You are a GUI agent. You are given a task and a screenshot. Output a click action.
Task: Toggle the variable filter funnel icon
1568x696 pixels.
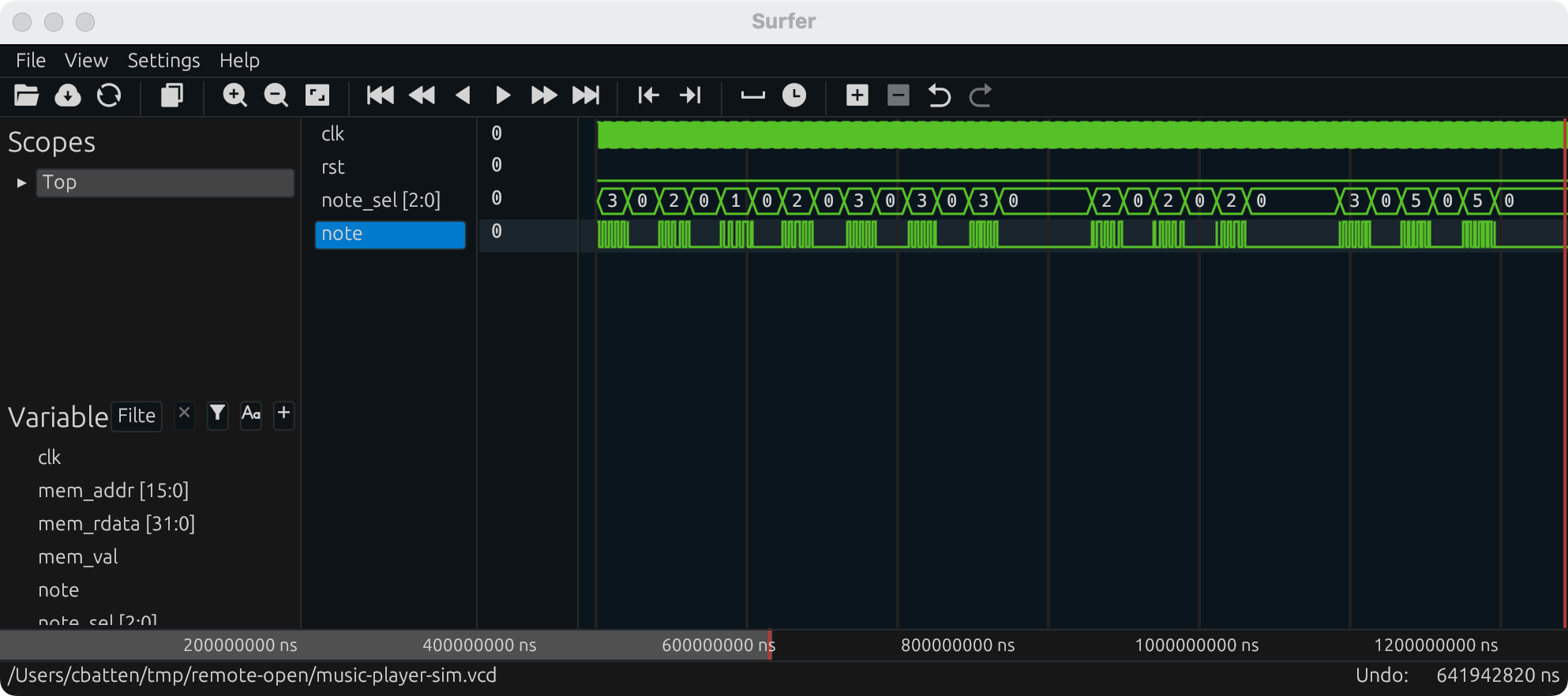(217, 413)
